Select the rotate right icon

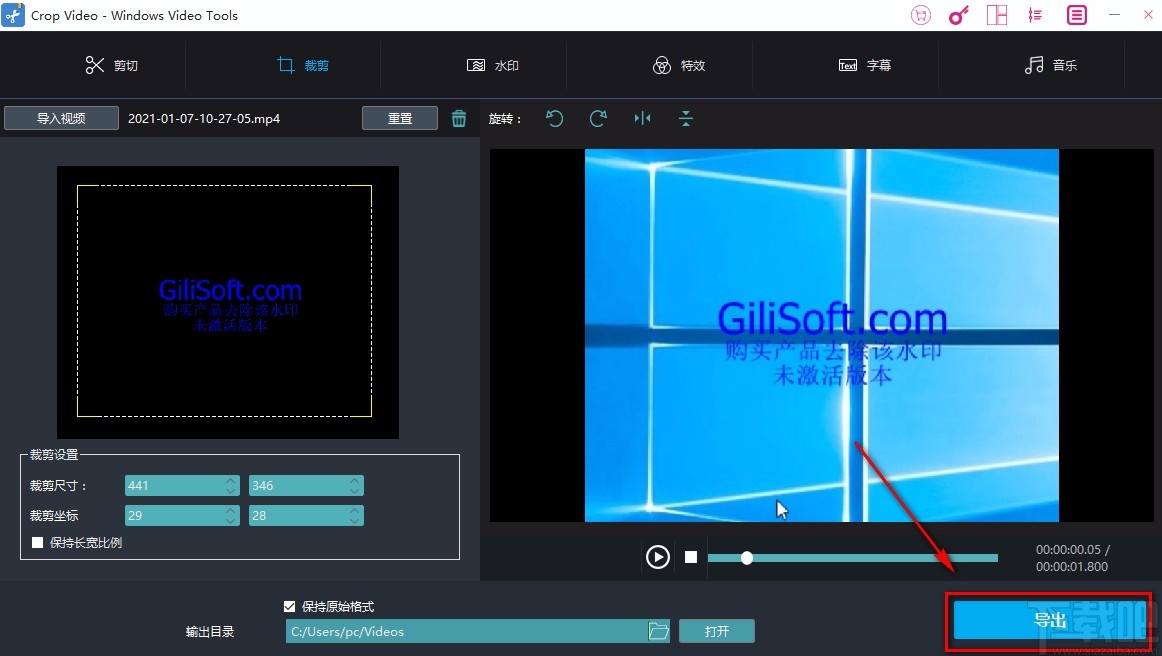coord(598,118)
